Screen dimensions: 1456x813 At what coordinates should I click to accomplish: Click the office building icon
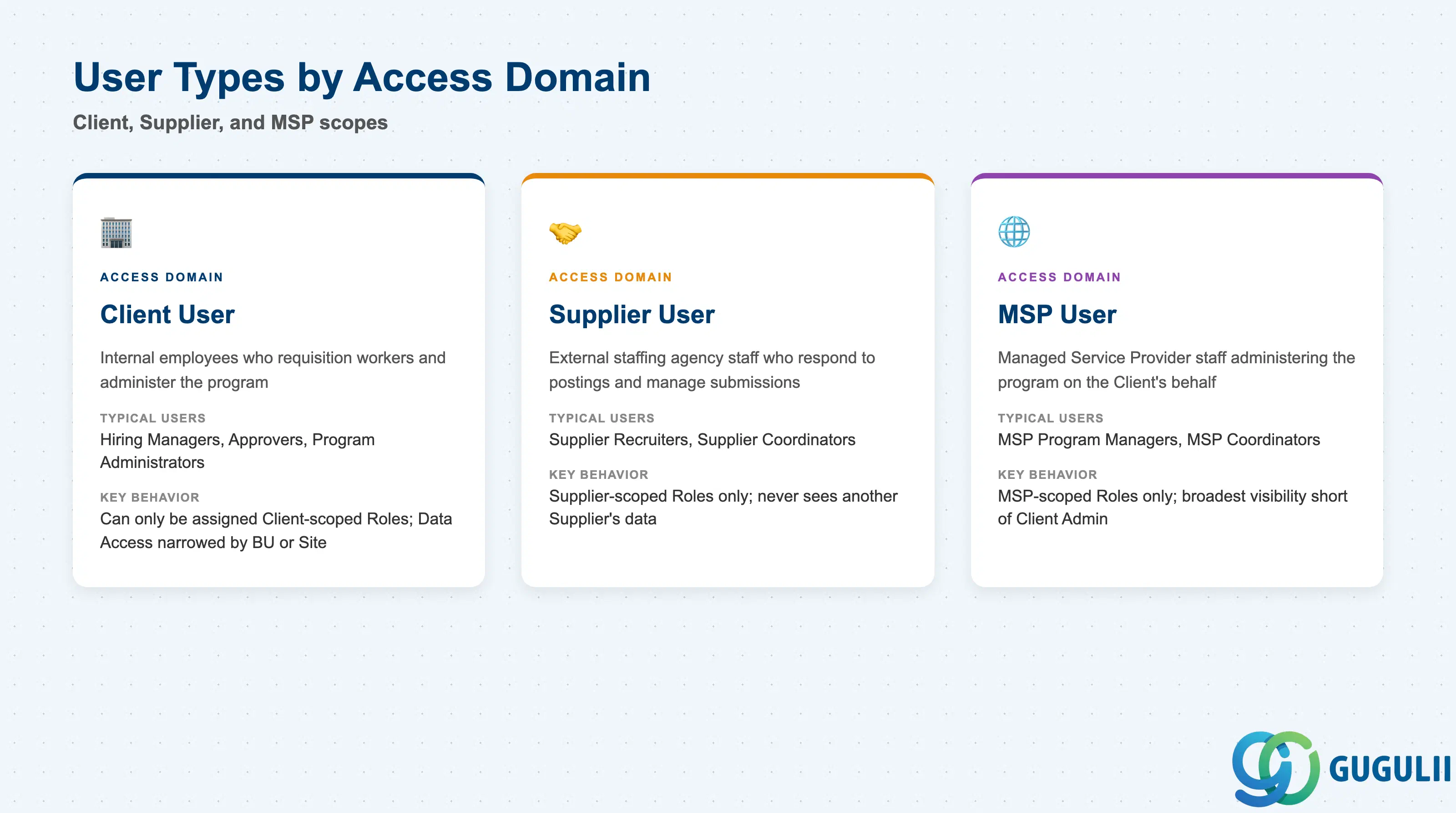tap(116, 232)
